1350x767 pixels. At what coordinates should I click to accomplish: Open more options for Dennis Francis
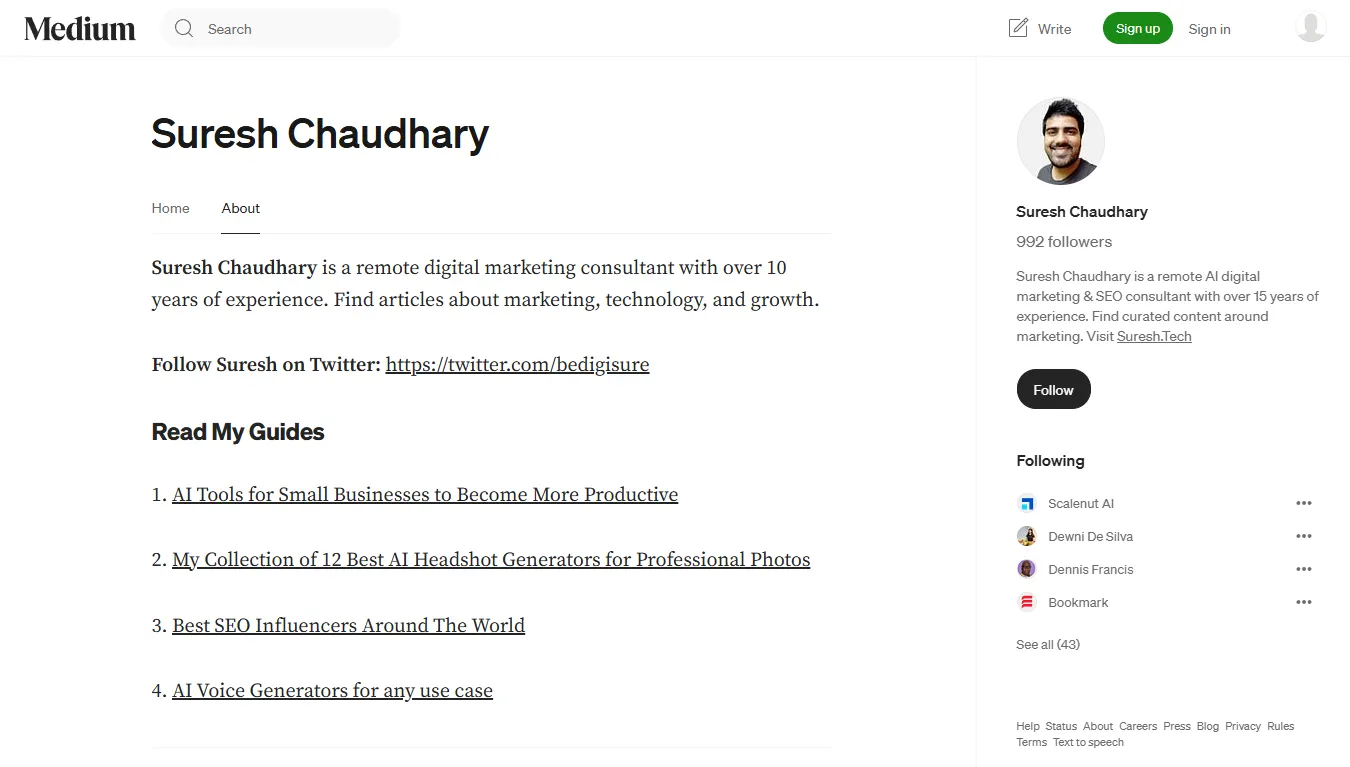click(x=1304, y=569)
